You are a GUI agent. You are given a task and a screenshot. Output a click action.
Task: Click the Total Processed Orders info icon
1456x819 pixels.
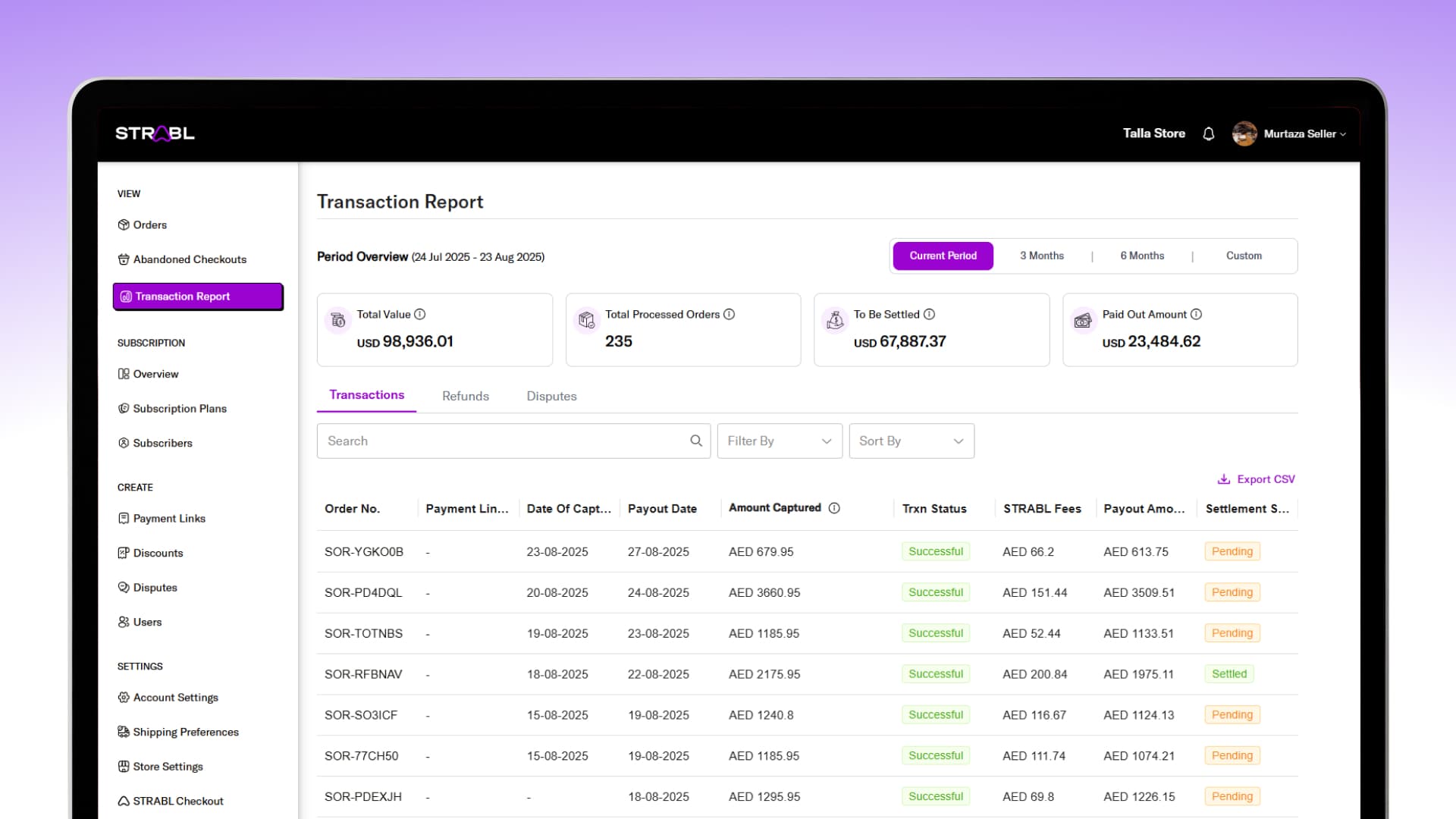coord(729,314)
